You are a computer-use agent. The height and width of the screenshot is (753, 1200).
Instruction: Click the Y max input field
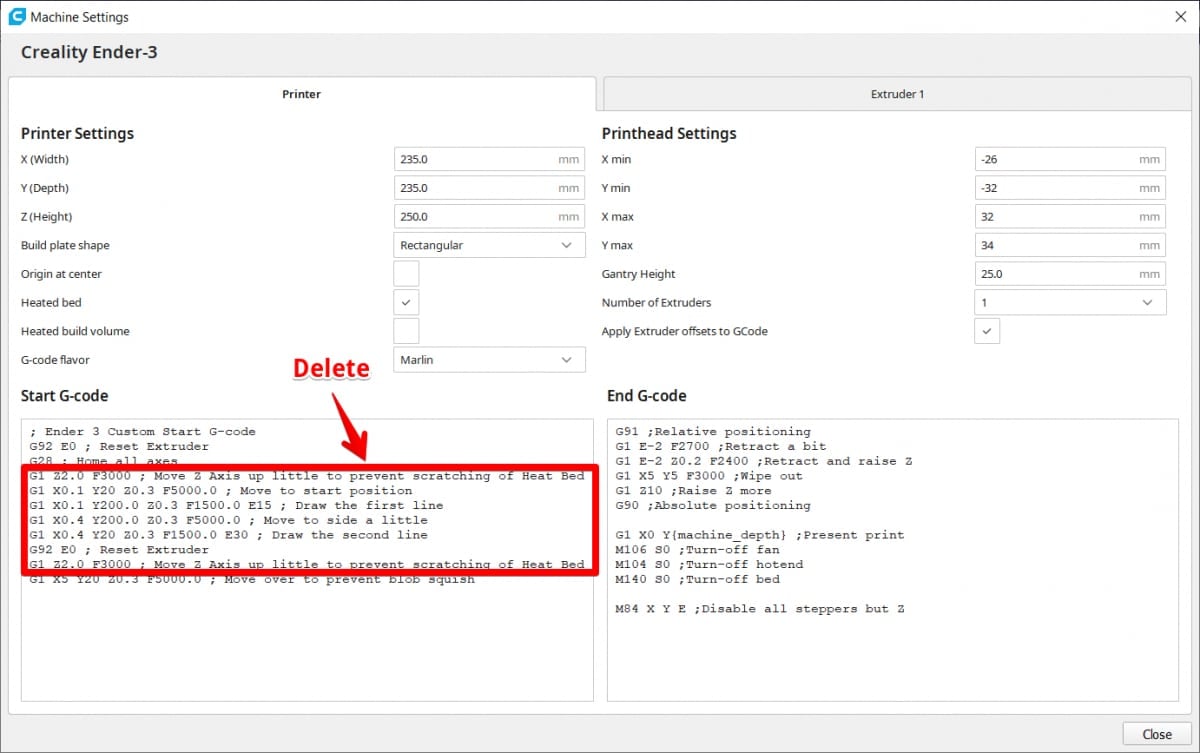(x=1070, y=245)
